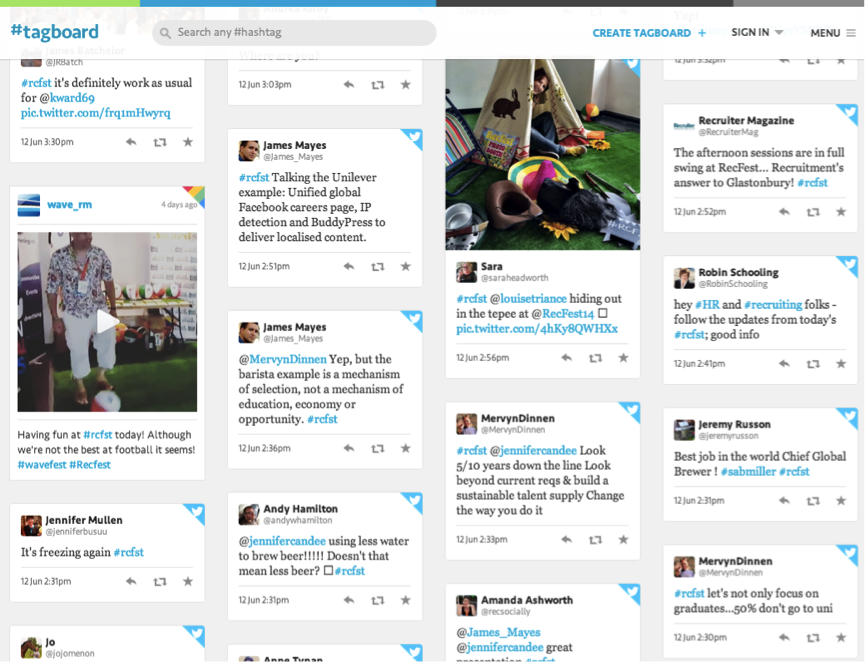Retweet Sara's tepee tweet
865x662 pixels.
click(x=595, y=358)
